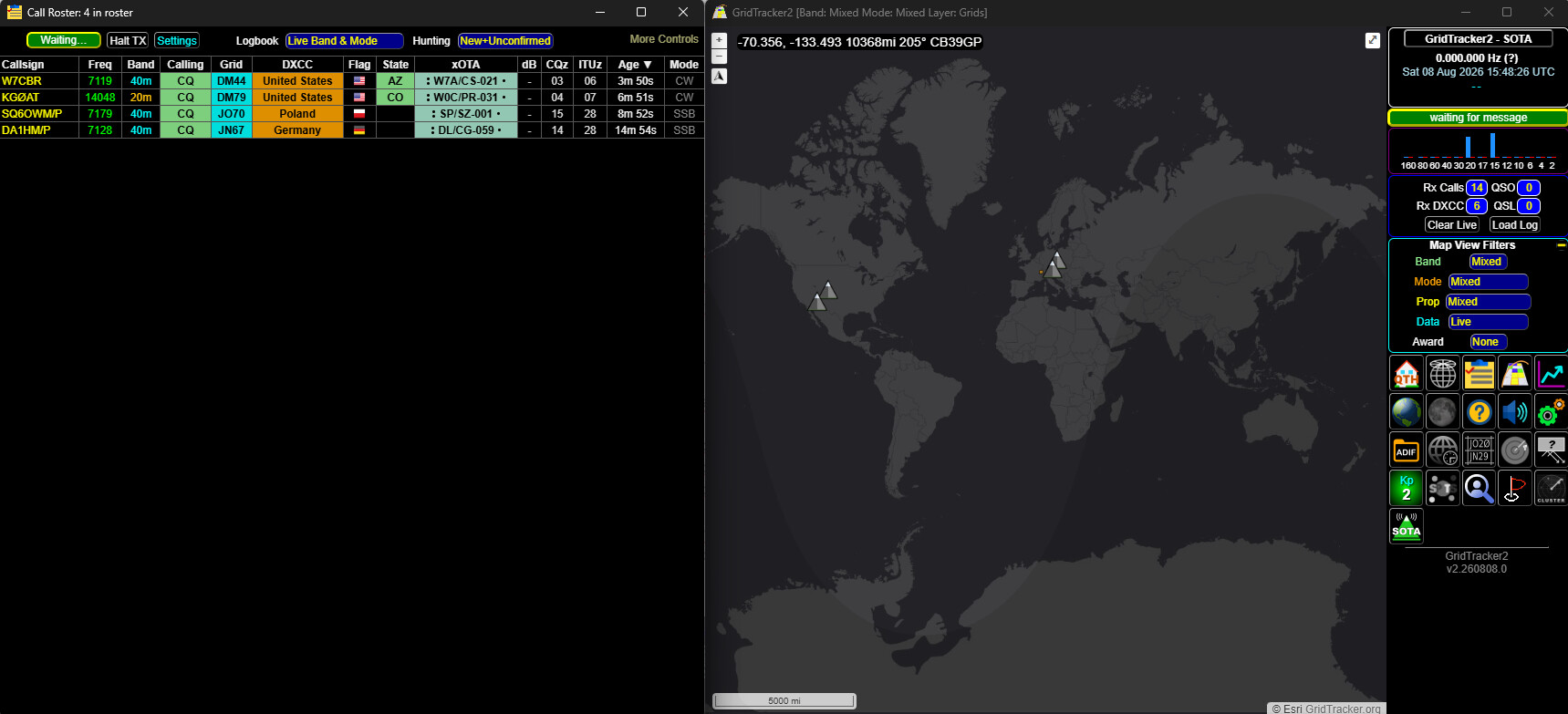
Task: Sort roster by Grid column header
Action: click(232, 65)
